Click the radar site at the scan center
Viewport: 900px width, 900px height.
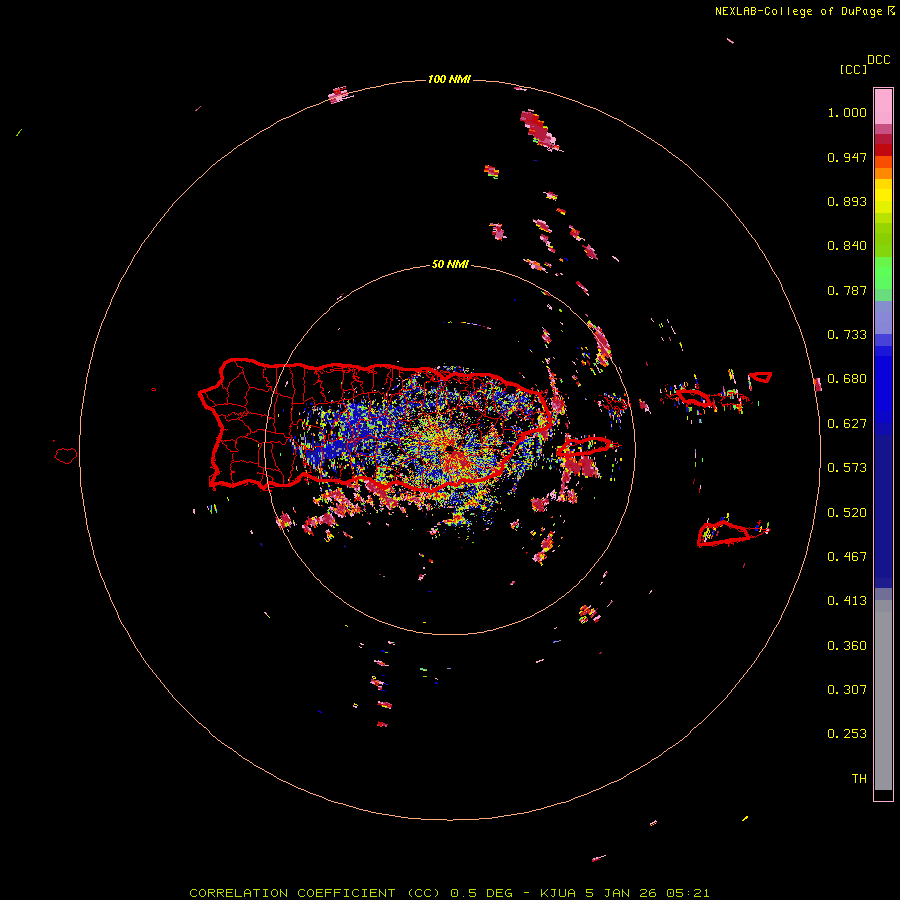click(x=451, y=449)
